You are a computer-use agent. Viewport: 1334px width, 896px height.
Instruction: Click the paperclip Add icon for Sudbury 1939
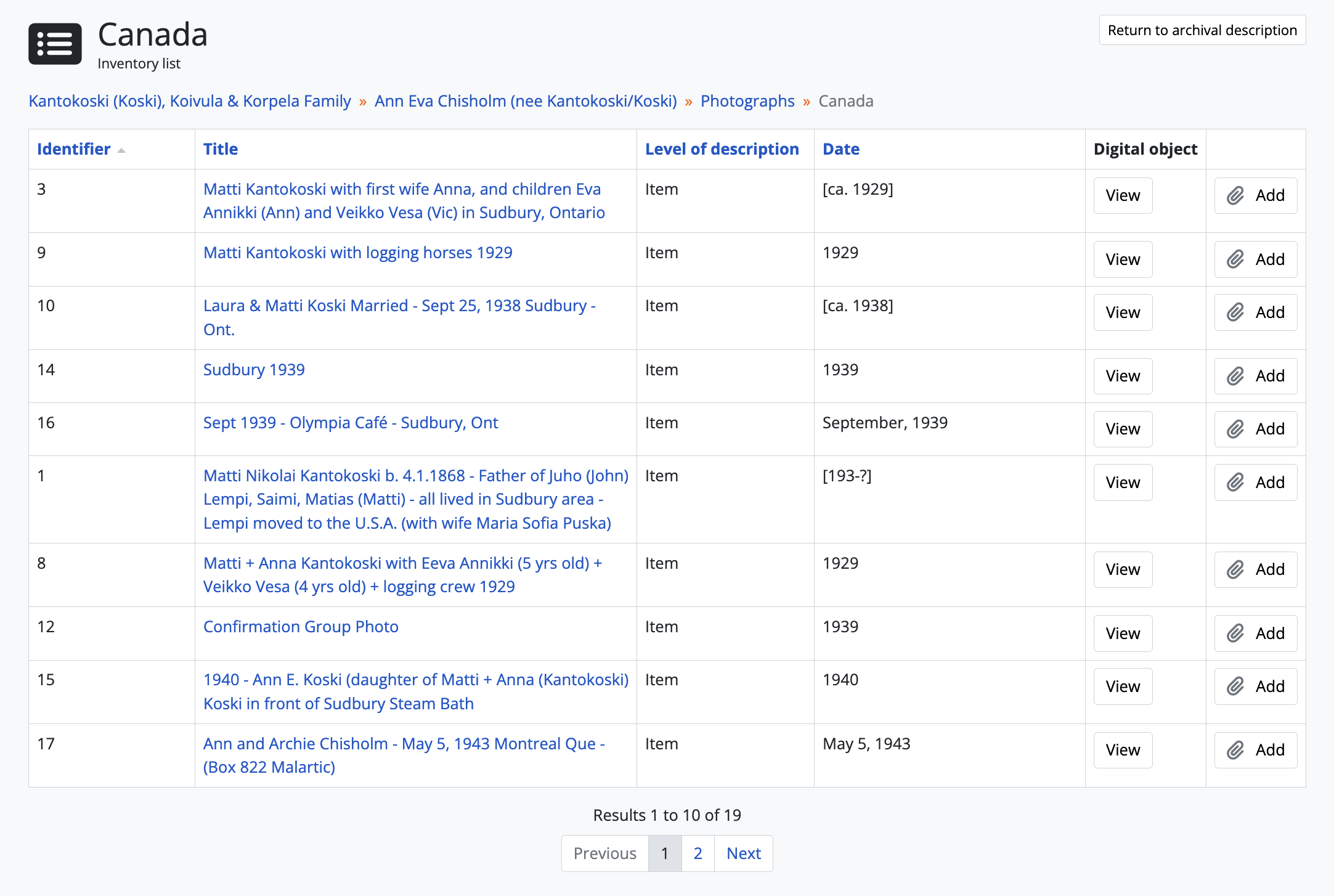click(1235, 377)
